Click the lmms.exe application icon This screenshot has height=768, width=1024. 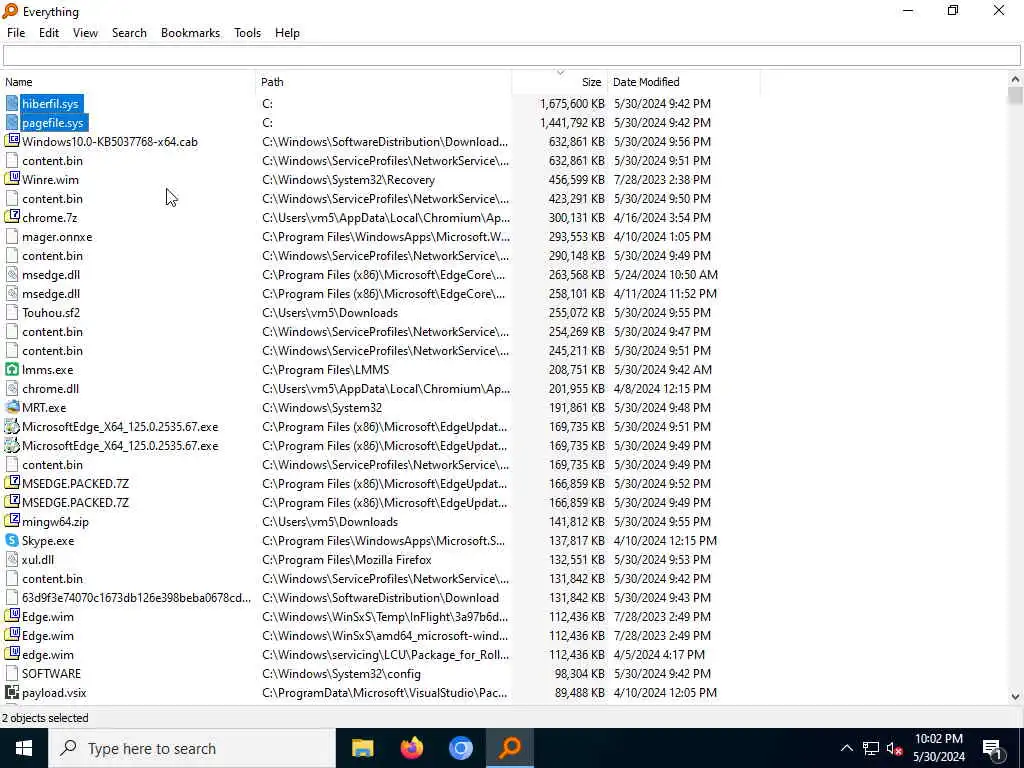tap(12, 369)
